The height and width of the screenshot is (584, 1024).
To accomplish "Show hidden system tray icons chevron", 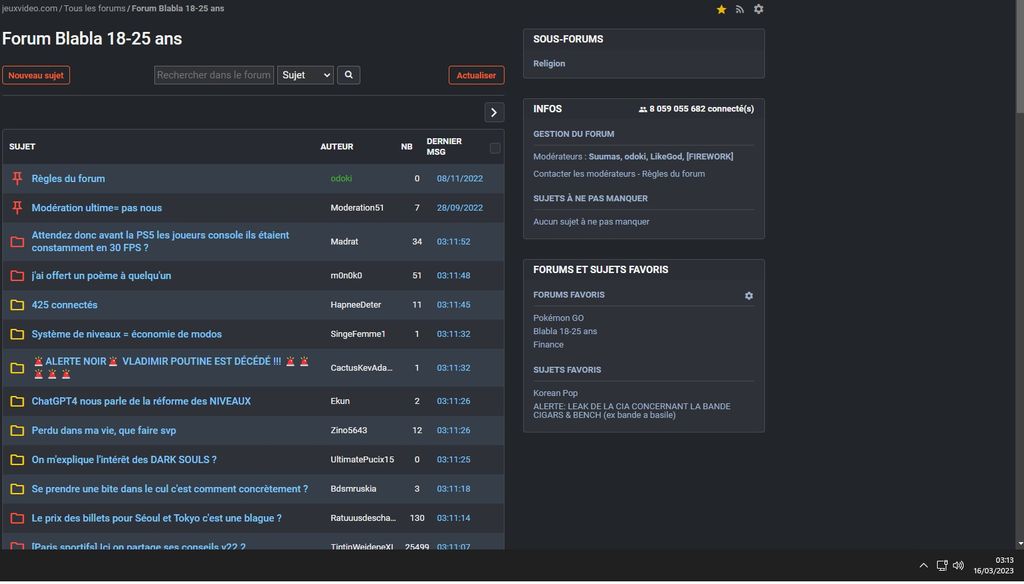I will pos(923,566).
